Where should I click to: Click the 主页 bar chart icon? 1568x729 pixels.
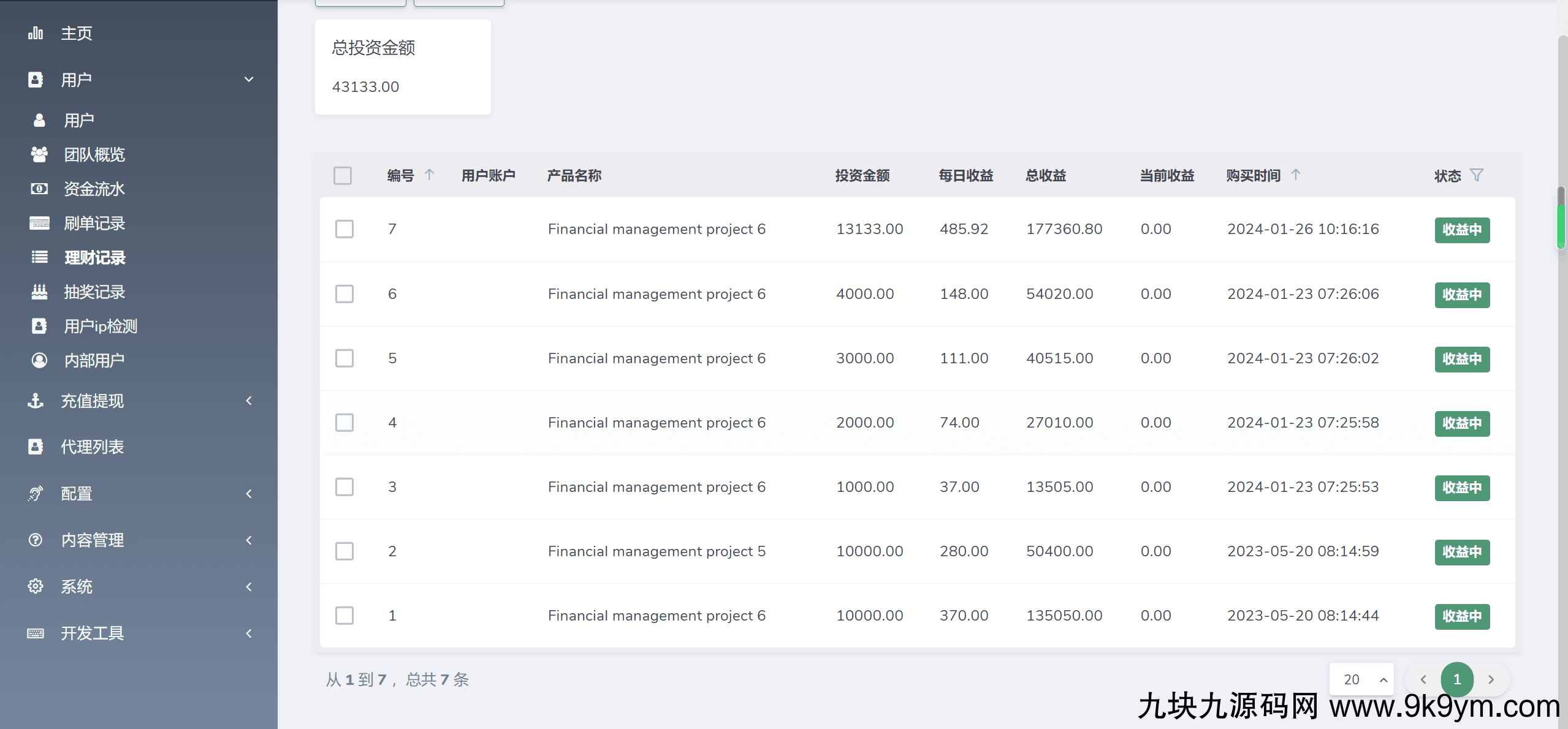click(36, 33)
